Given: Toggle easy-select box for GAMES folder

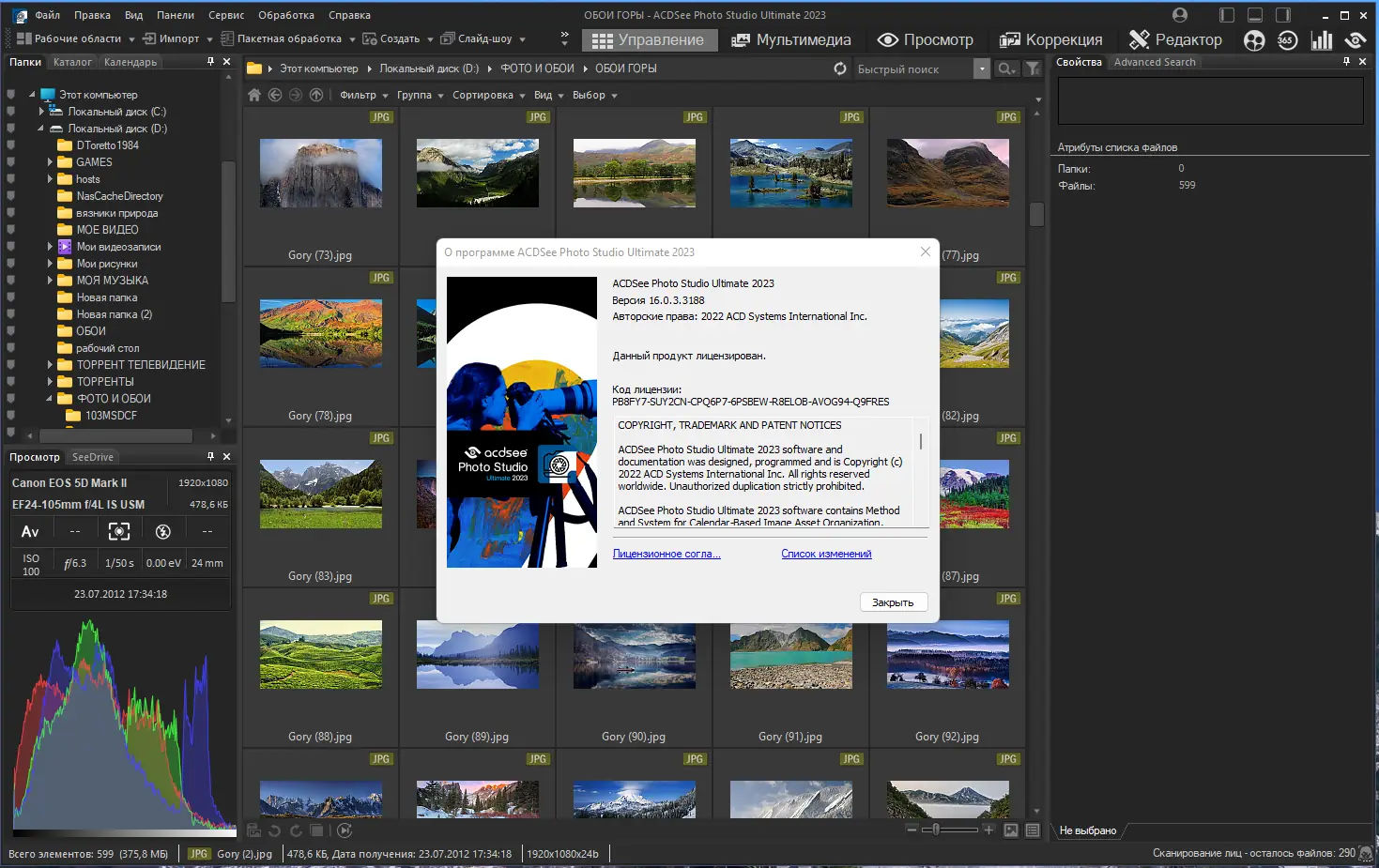Looking at the screenshot, I should (10, 162).
